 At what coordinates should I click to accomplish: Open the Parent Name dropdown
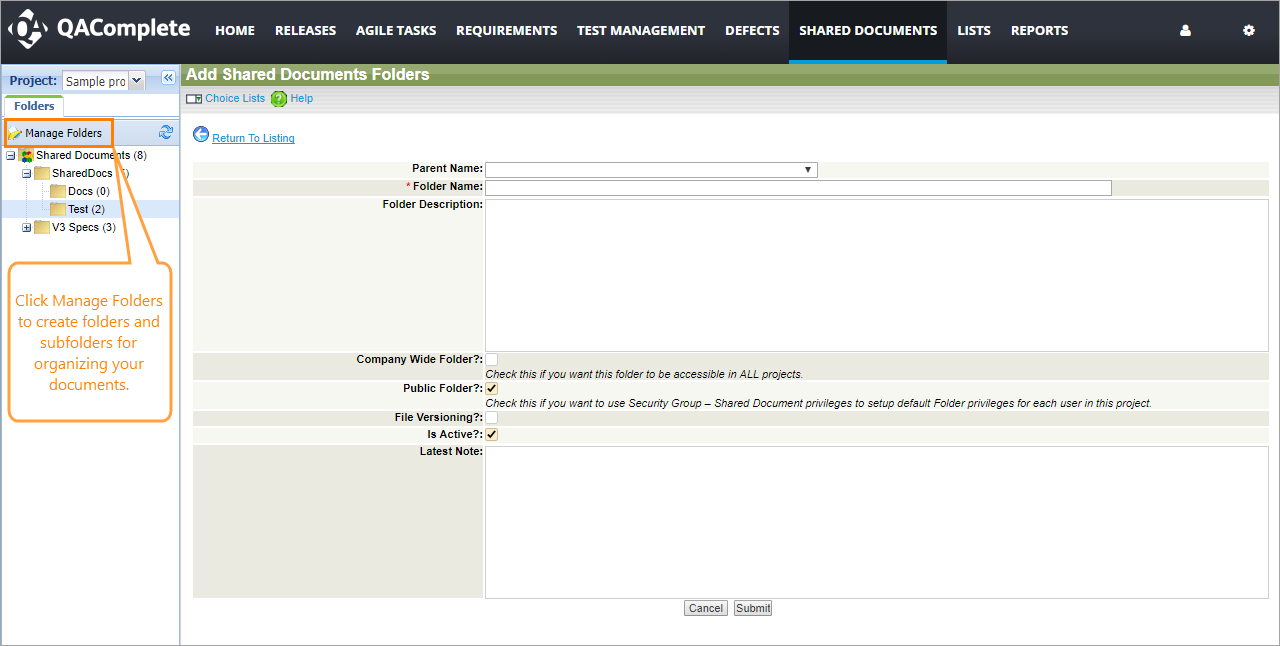click(x=651, y=170)
